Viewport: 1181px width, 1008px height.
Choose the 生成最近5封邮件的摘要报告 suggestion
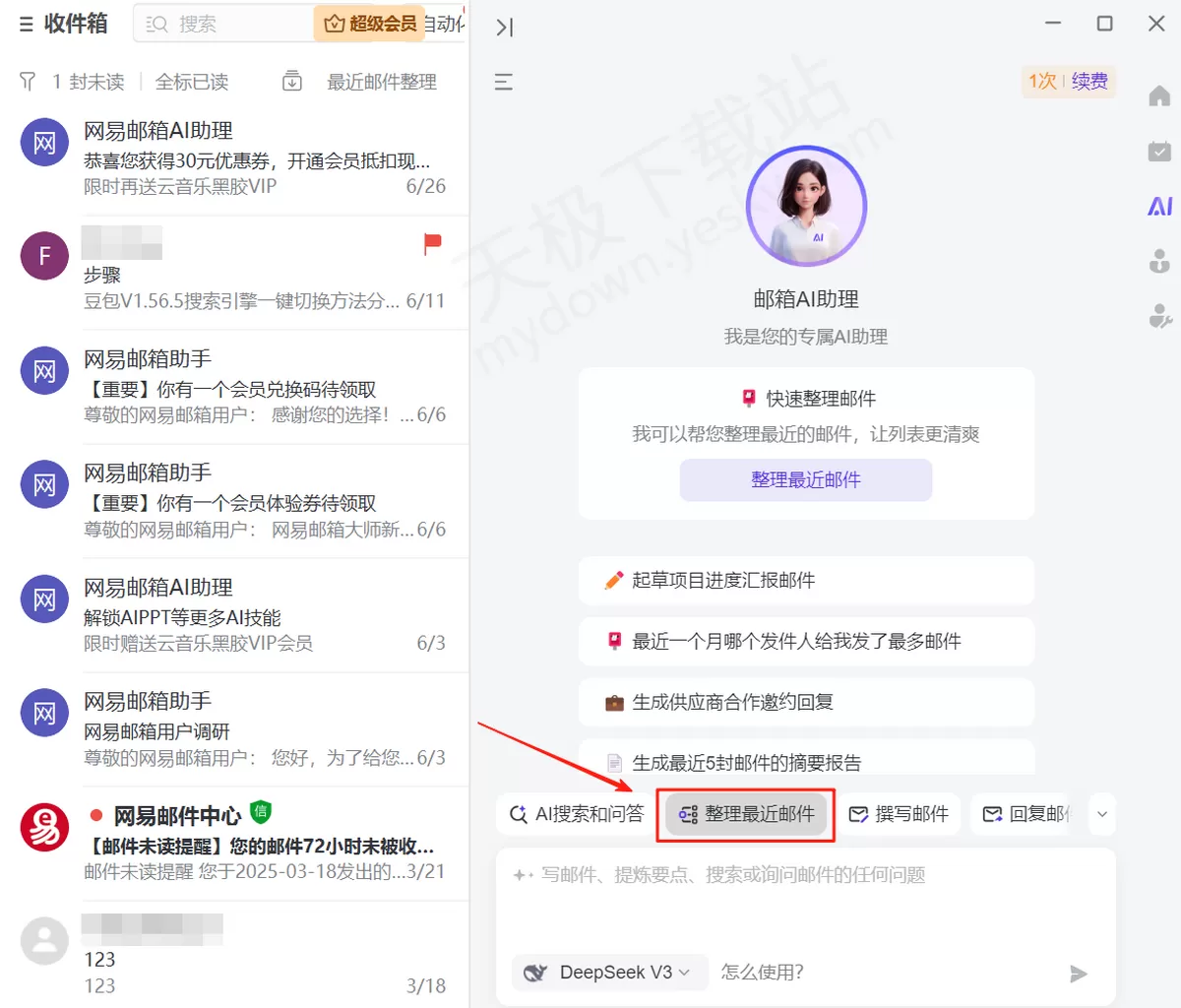(x=806, y=758)
